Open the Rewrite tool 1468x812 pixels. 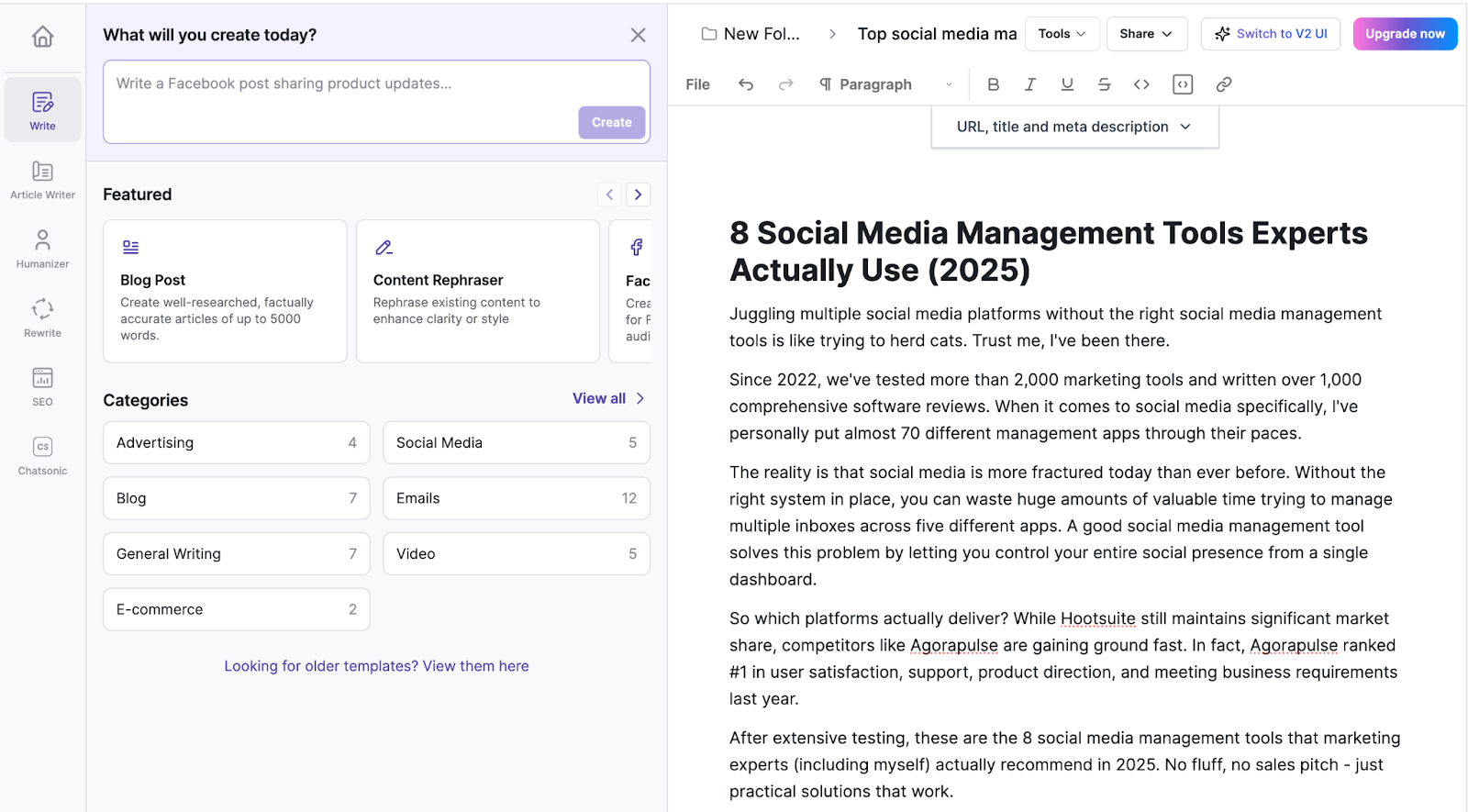[x=42, y=317]
